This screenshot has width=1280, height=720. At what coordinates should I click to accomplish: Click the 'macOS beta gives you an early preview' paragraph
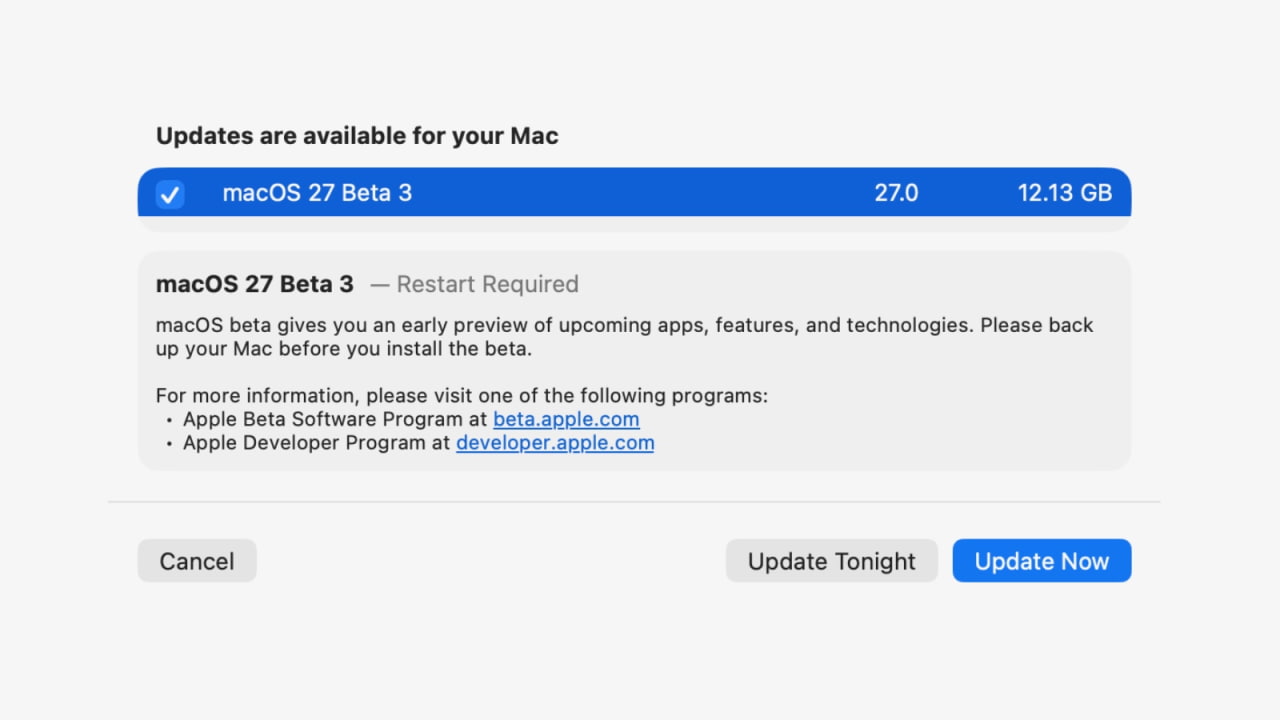[x=625, y=337]
